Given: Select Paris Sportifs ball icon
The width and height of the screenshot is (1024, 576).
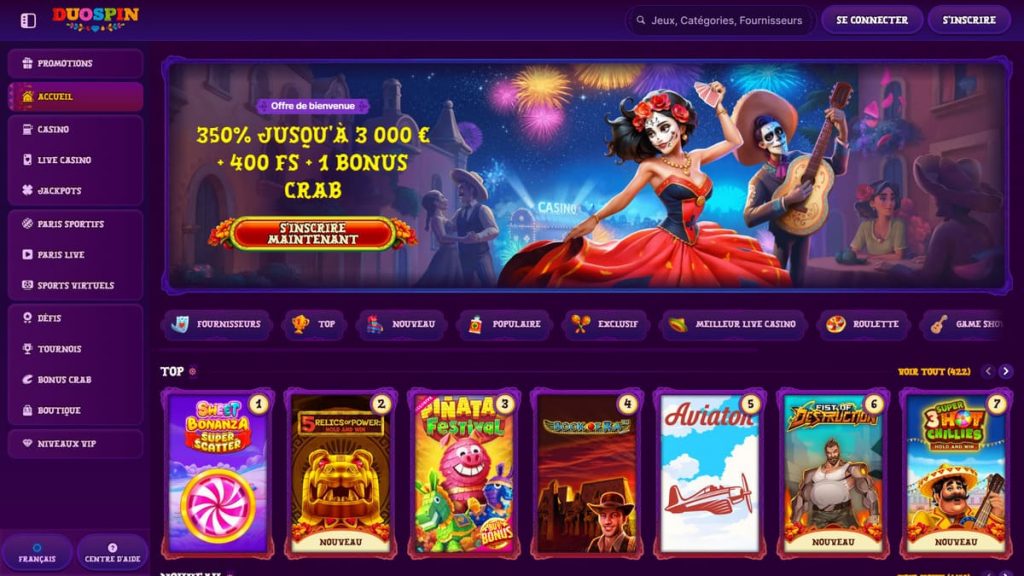Looking at the screenshot, I should [x=27, y=223].
